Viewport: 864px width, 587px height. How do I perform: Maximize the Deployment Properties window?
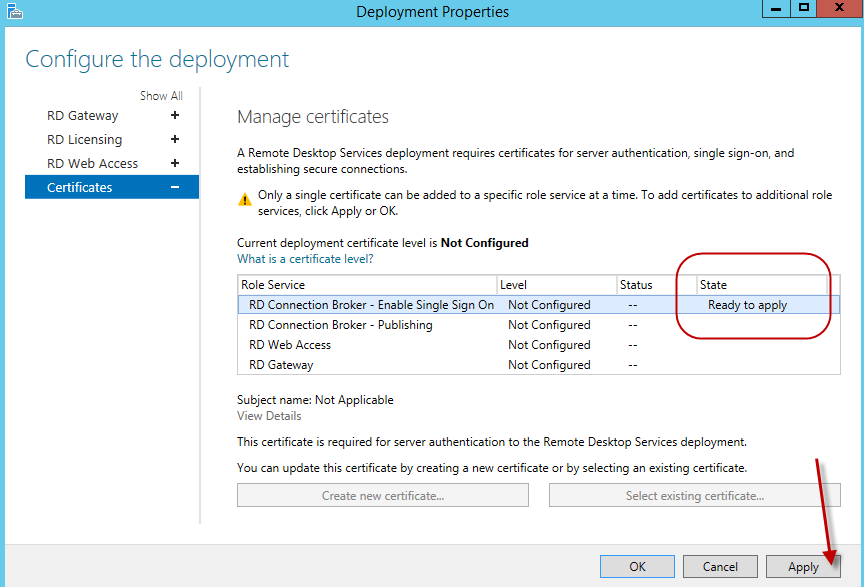[x=803, y=9]
